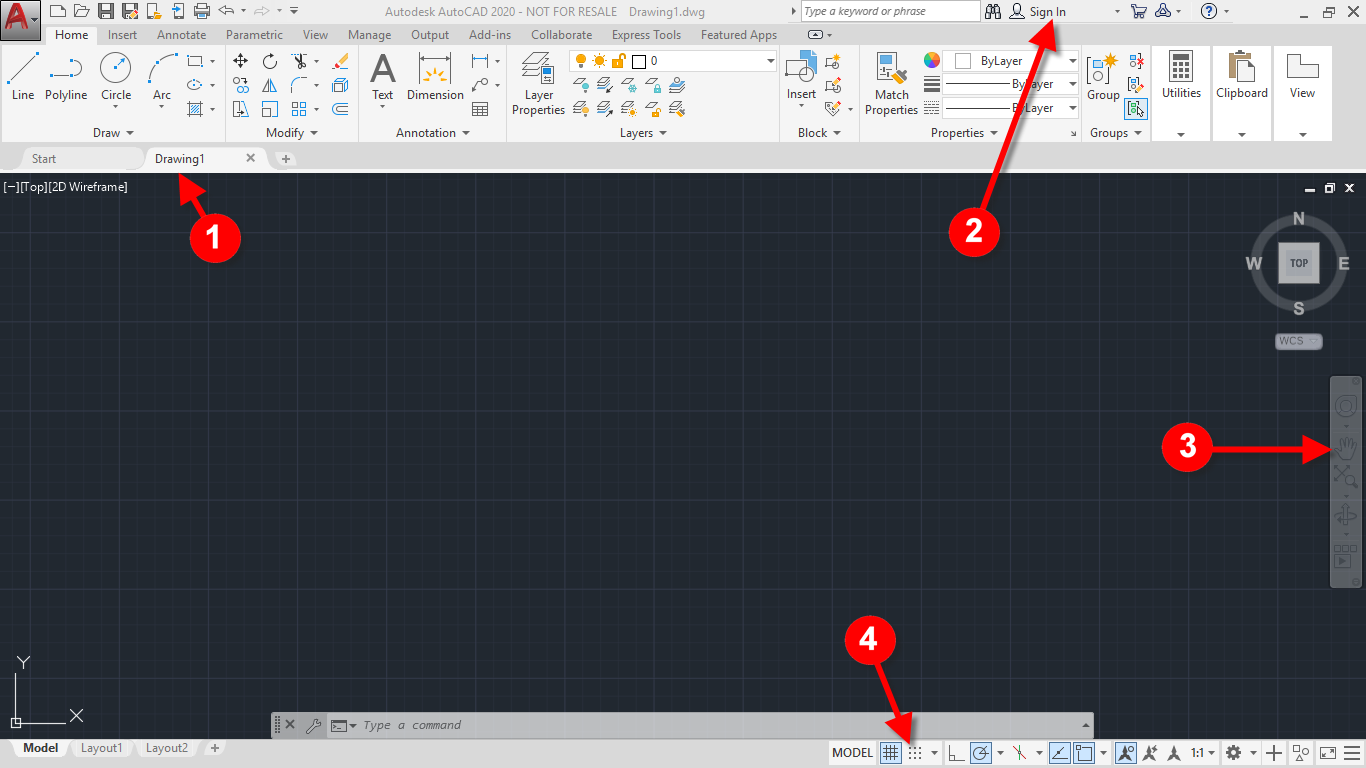The image size is (1366, 768).
Task: Expand the Draw panel dropdown
Action: point(113,133)
